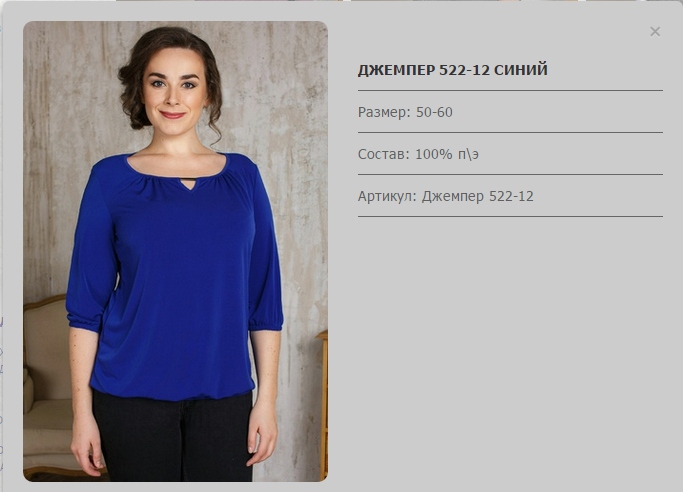Click the elastic sleeve cuff on the right arm
Viewport: 683px width, 492px height.
point(266,324)
